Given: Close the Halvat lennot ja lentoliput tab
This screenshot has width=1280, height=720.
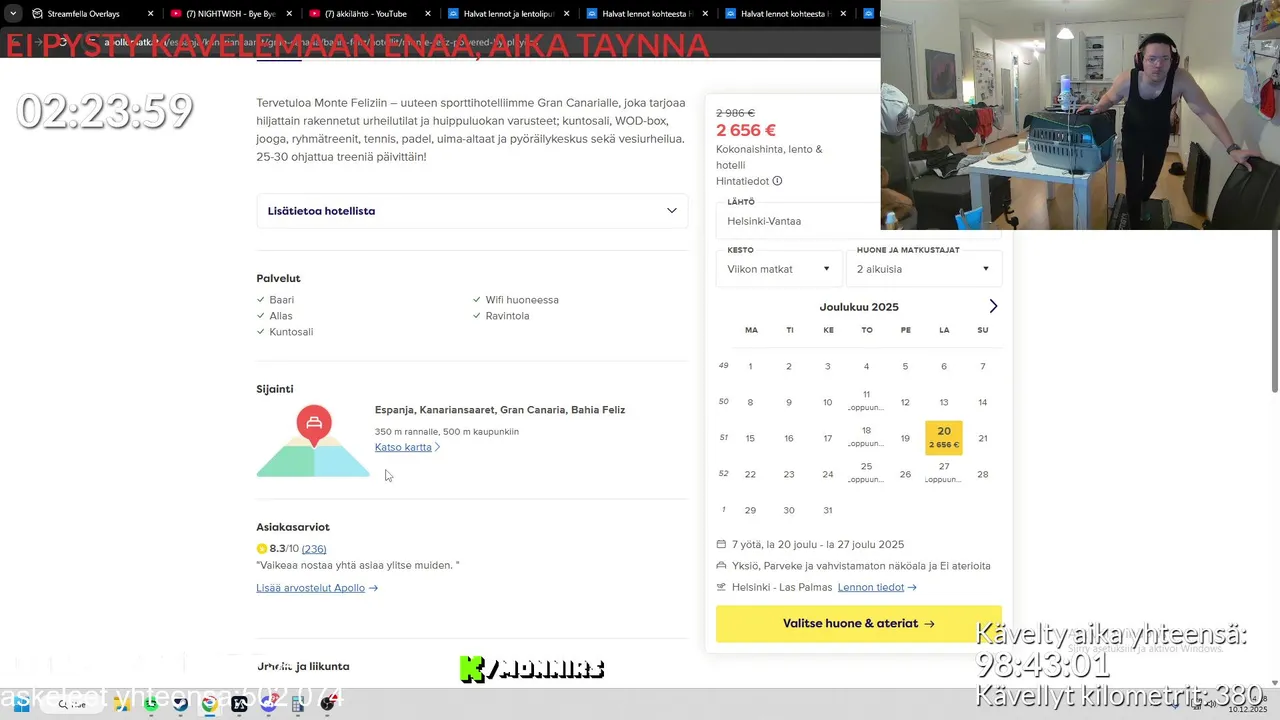Looking at the screenshot, I should [567, 14].
